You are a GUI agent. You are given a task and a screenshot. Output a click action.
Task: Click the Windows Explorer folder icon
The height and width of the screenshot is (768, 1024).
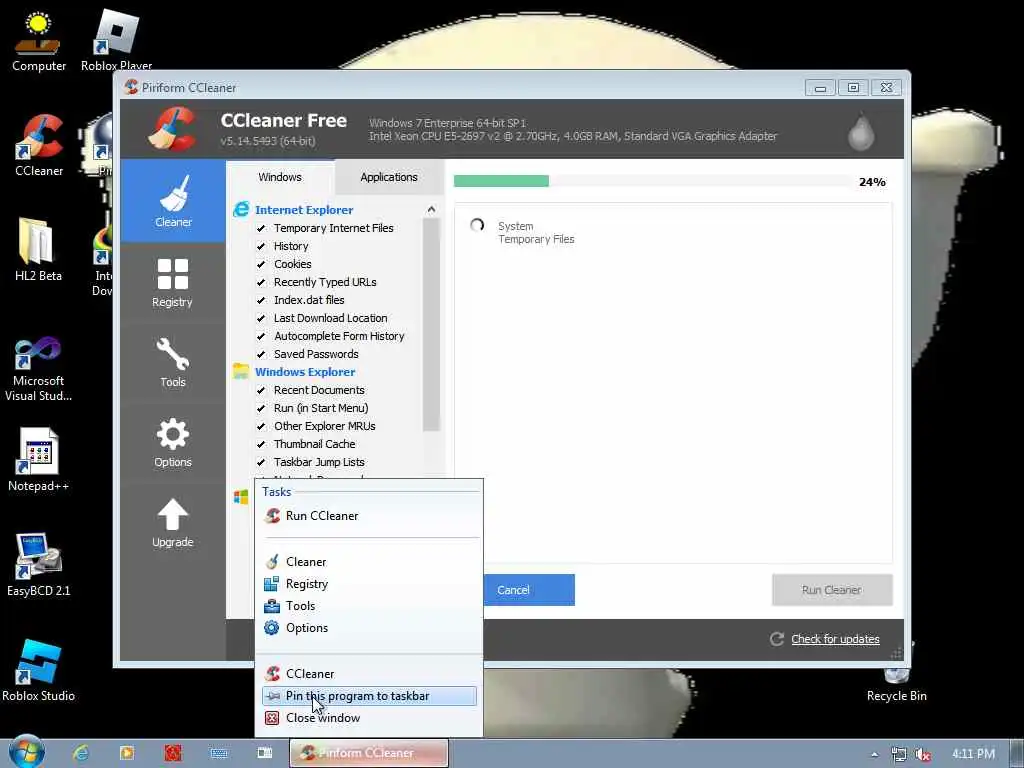pos(241,372)
